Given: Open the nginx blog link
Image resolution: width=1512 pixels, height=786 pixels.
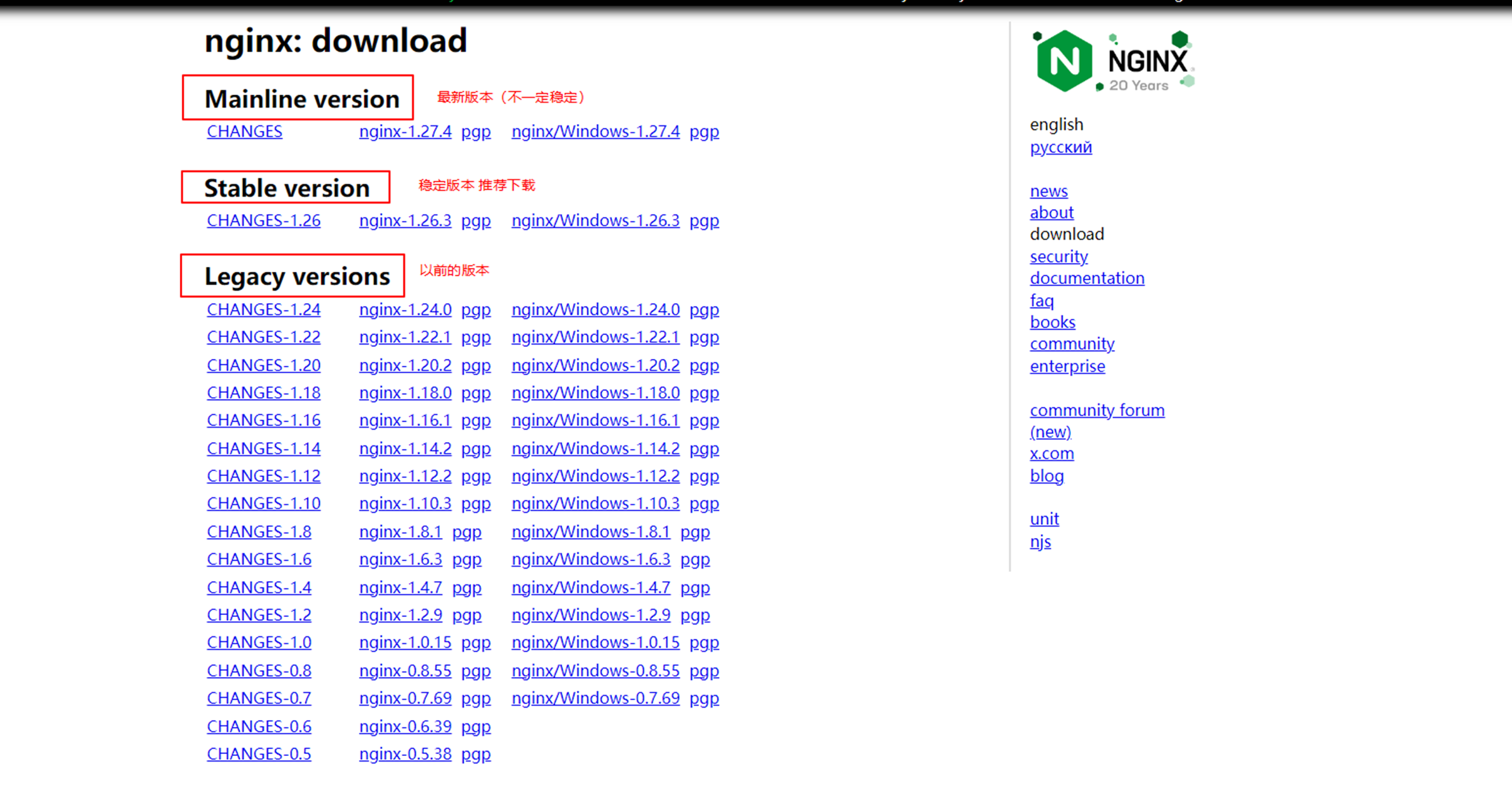Looking at the screenshot, I should click(1047, 476).
